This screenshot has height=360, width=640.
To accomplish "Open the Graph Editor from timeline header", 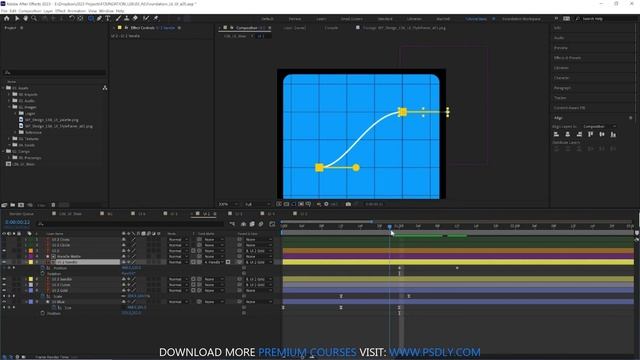I will 272,224.
